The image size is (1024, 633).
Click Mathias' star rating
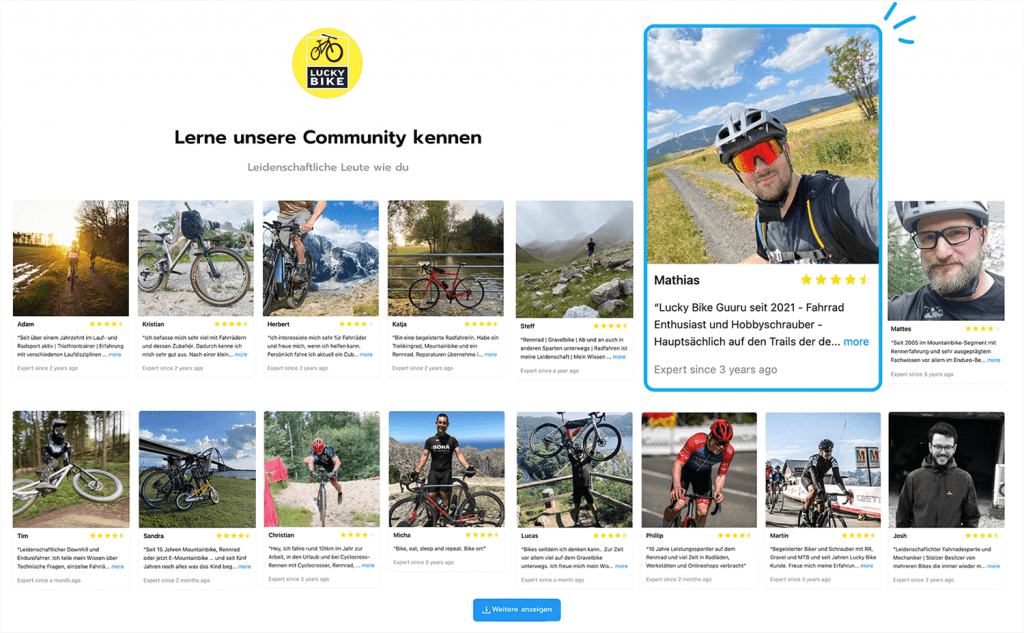click(835, 280)
